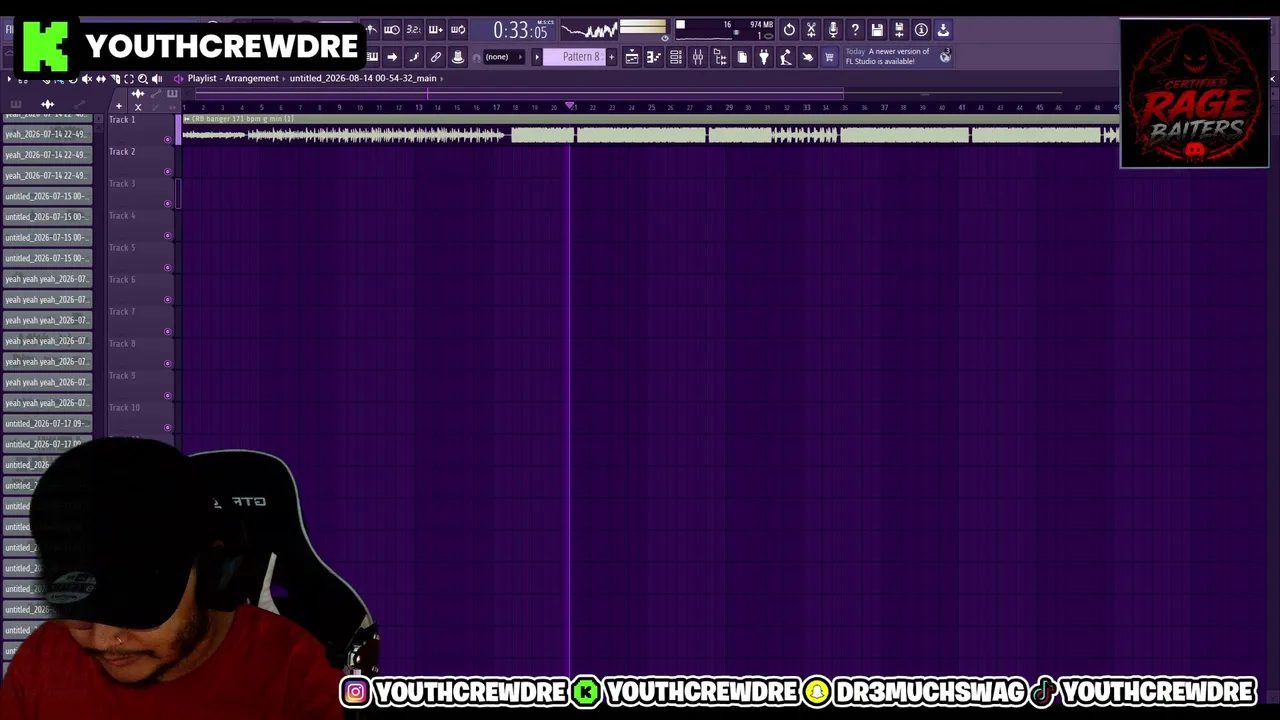This screenshot has height=720, width=1280.
Task: Select the Track 6 header
Action: (x=140, y=291)
